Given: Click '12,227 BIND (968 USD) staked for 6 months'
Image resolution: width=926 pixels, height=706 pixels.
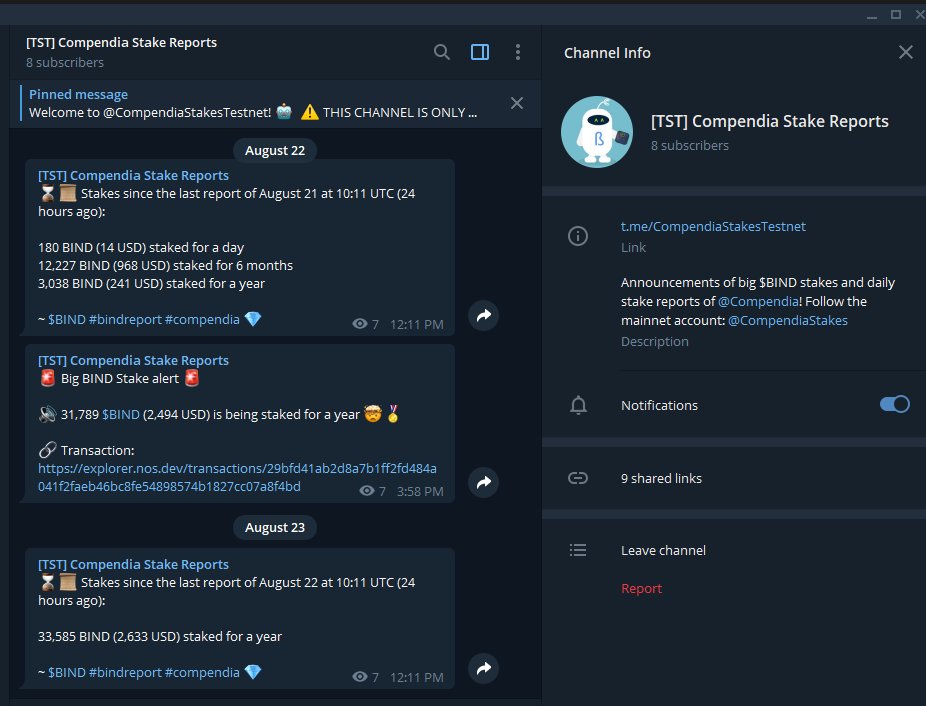Looking at the screenshot, I should [x=165, y=265].
